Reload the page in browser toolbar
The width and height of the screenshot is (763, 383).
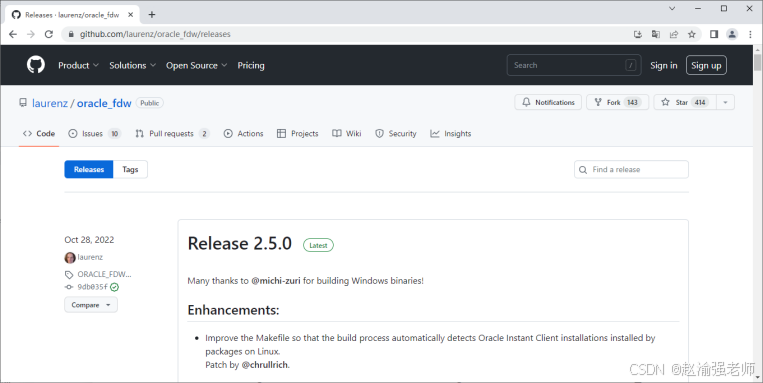pos(49,34)
